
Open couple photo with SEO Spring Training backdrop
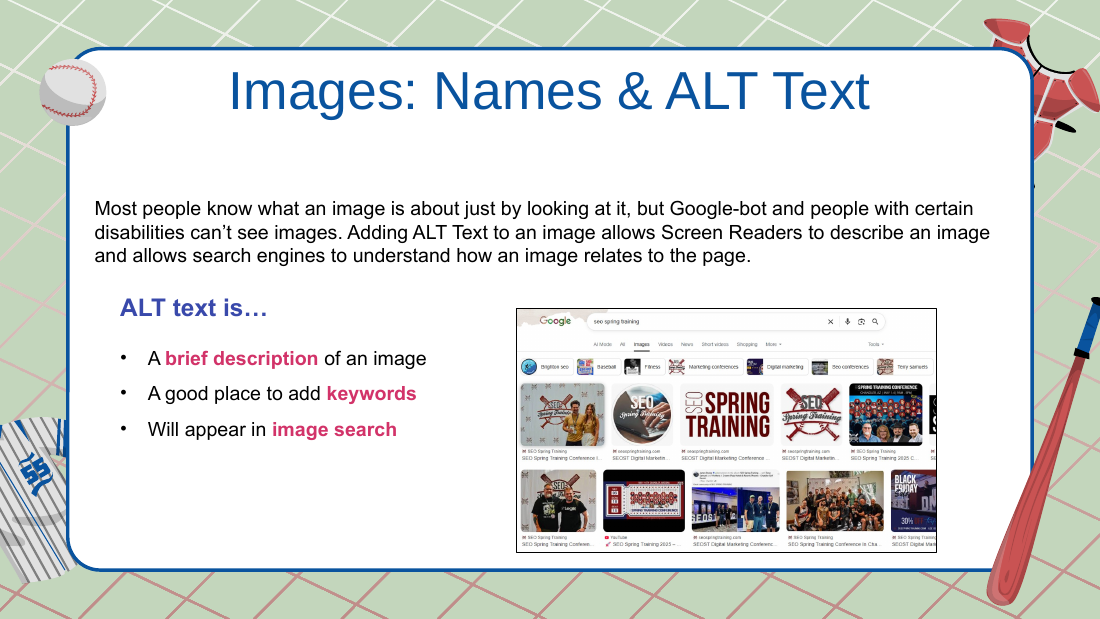[562, 414]
